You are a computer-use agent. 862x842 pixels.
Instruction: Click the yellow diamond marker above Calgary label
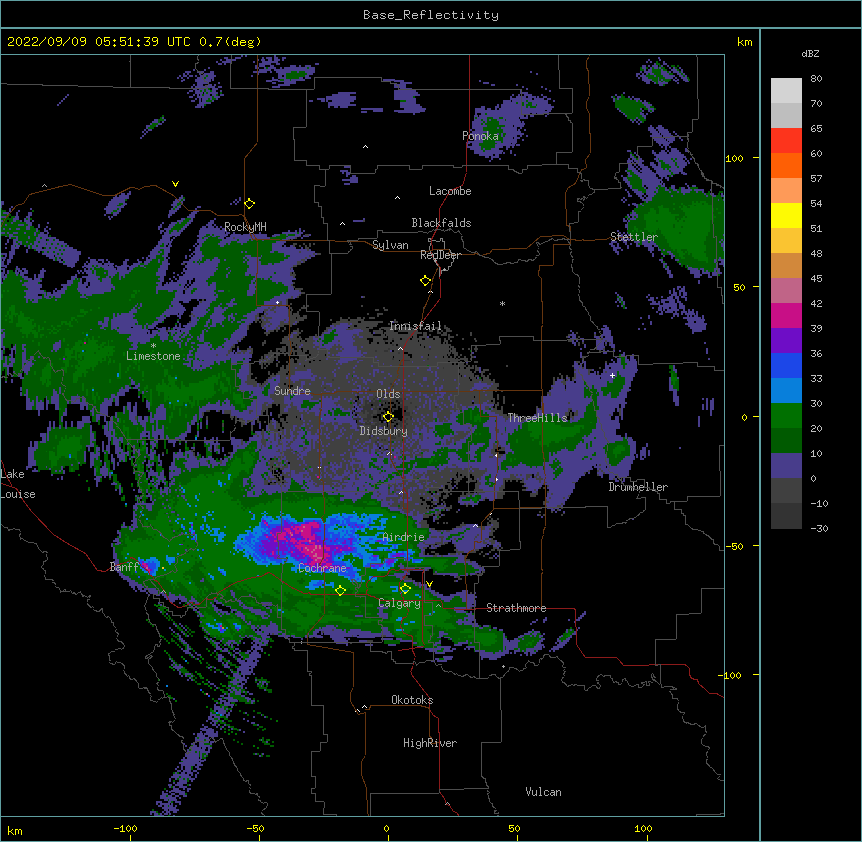[x=405, y=589]
